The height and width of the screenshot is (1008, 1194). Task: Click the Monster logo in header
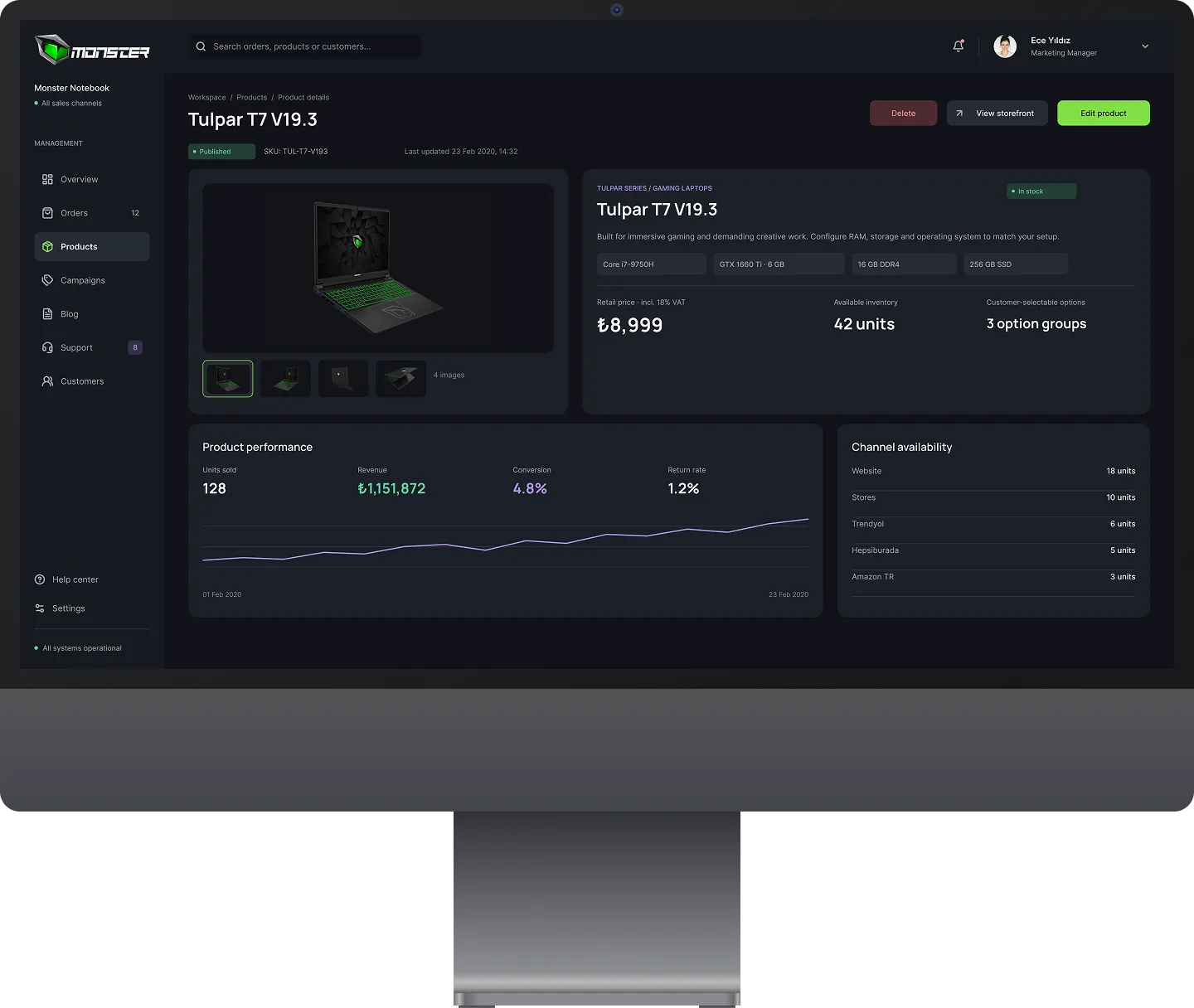coord(92,50)
